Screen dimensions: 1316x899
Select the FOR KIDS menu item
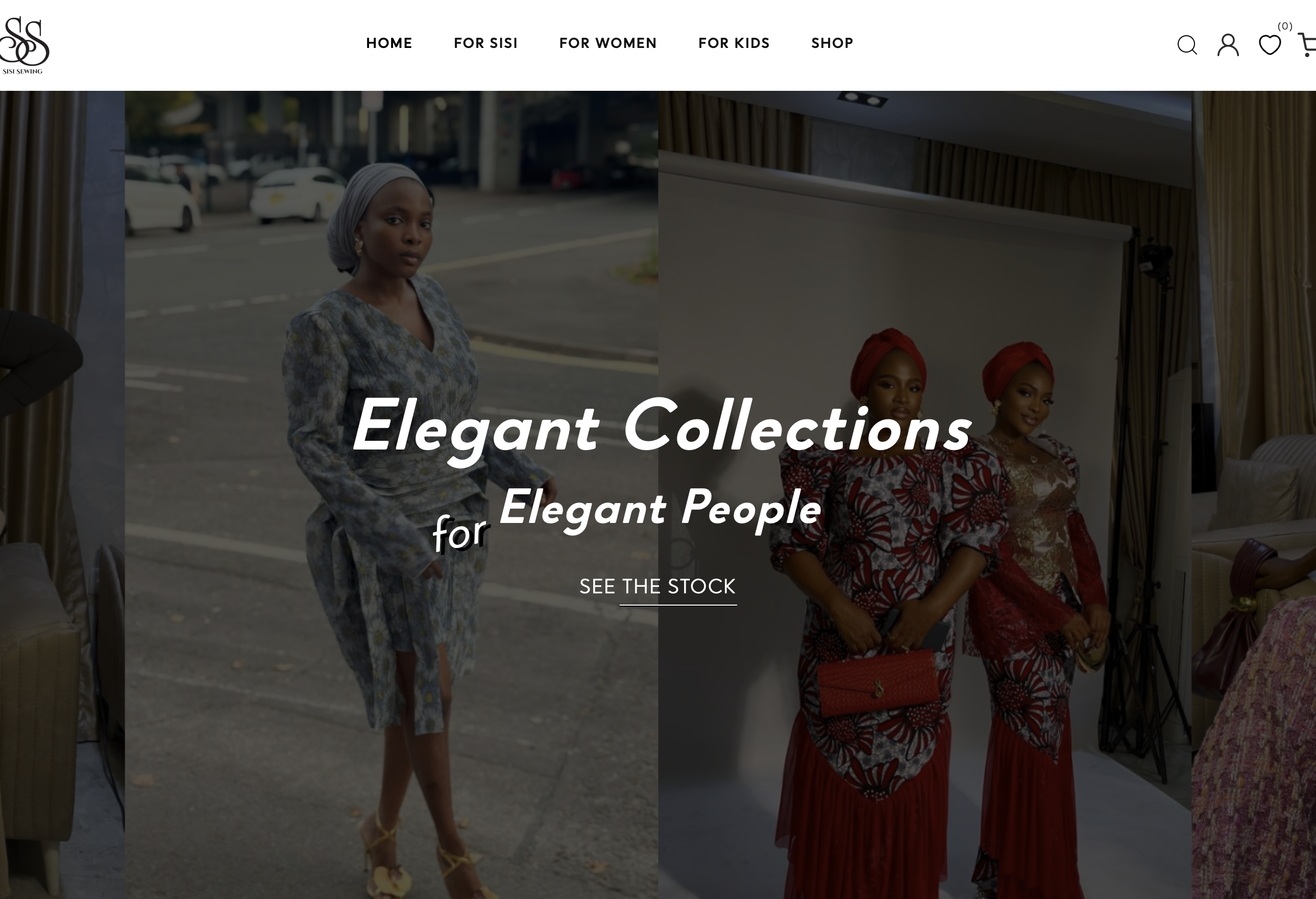(x=734, y=43)
